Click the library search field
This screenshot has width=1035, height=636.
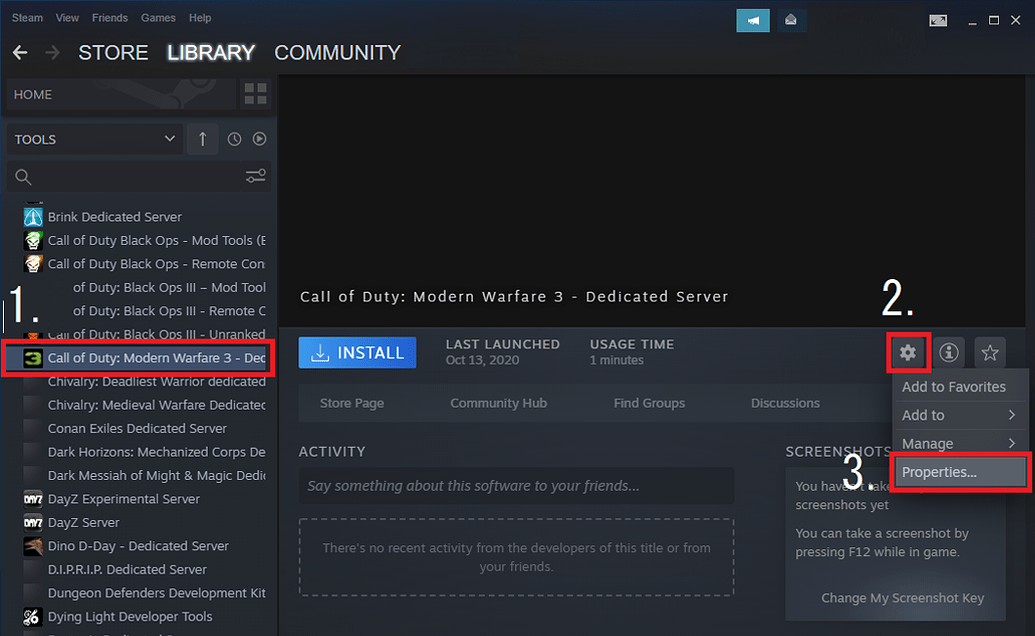[120, 175]
